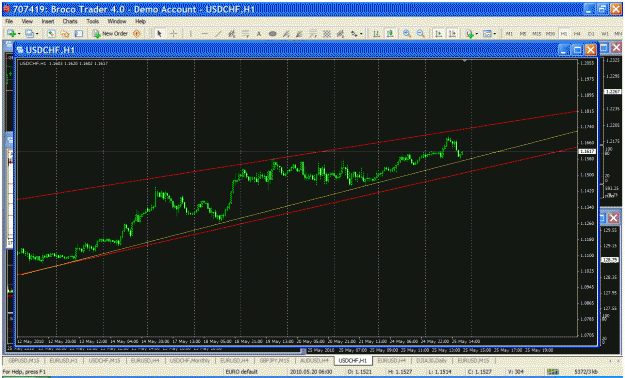Image resolution: width=625 pixels, height=378 pixels.
Task: Click the Profiles toolbar icon
Action: click(x=29, y=34)
